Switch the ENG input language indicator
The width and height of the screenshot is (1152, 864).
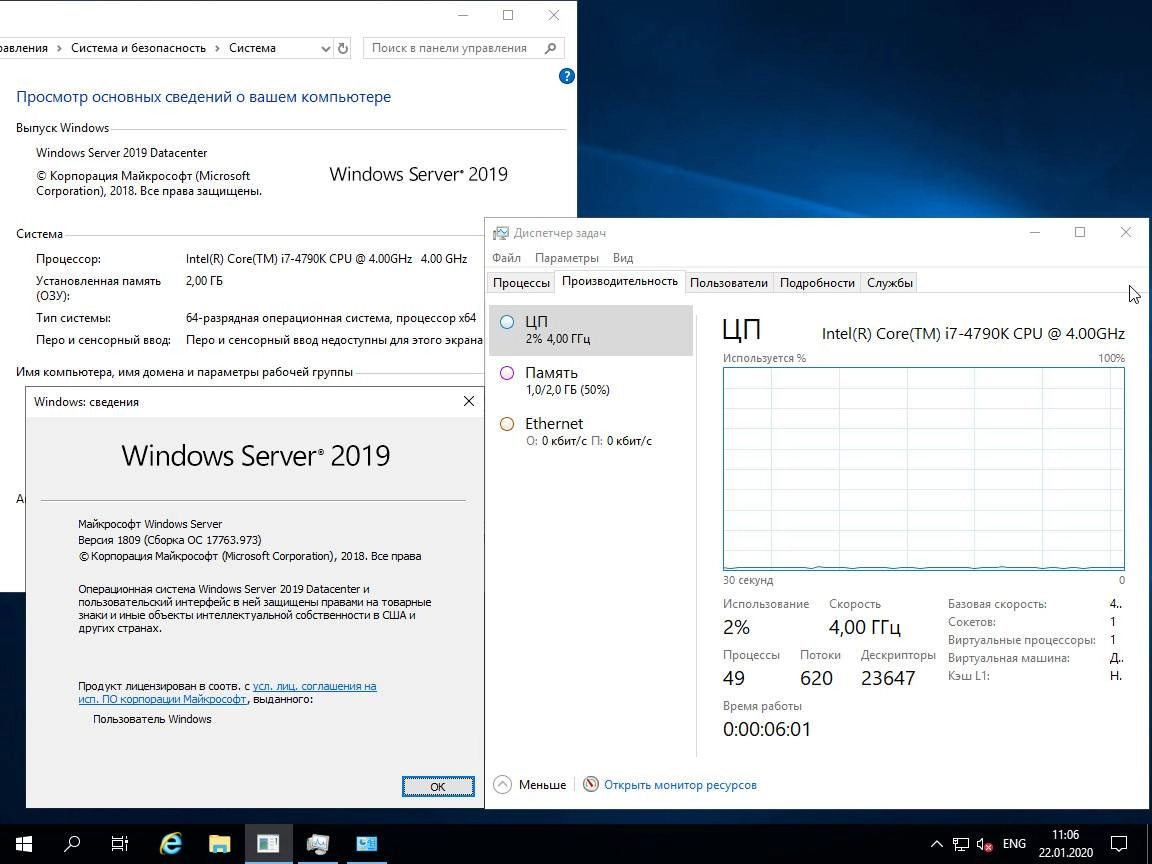pyautogui.click(x=1014, y=843)
